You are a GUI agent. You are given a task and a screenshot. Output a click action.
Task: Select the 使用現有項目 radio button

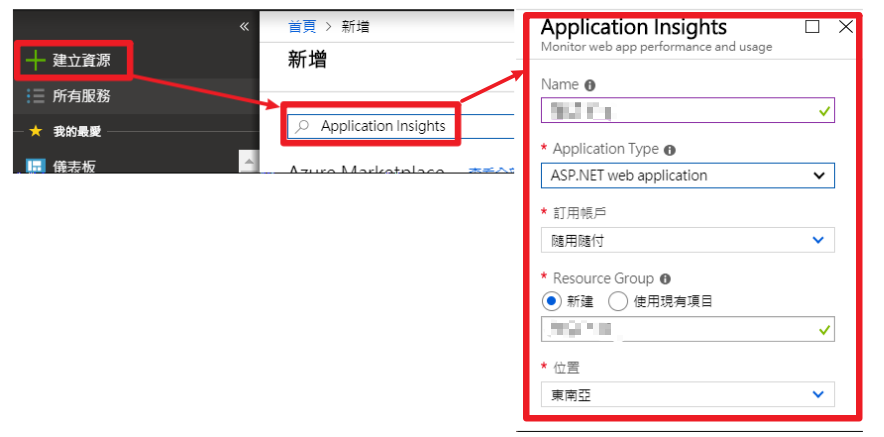618,302
